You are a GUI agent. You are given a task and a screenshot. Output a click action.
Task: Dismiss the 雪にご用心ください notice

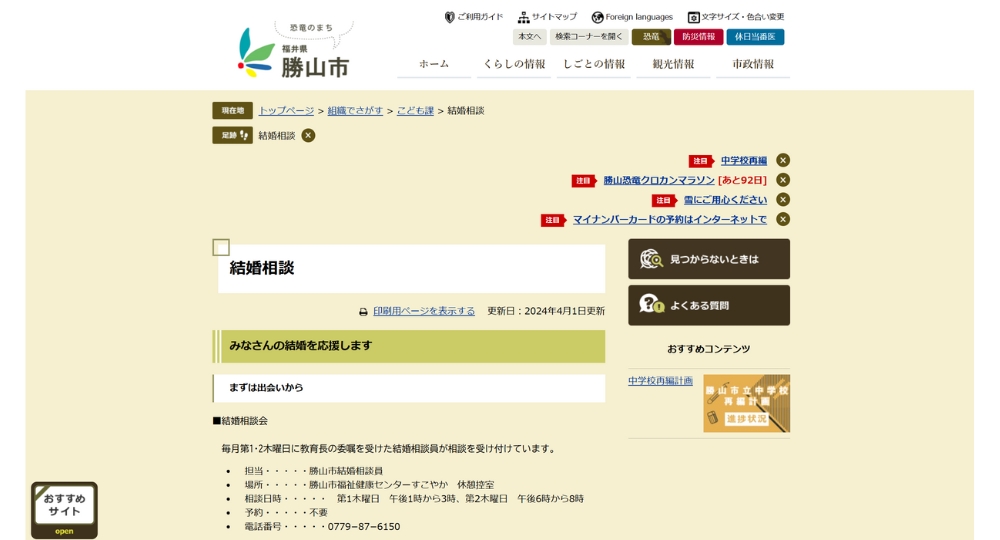(783, 200)
